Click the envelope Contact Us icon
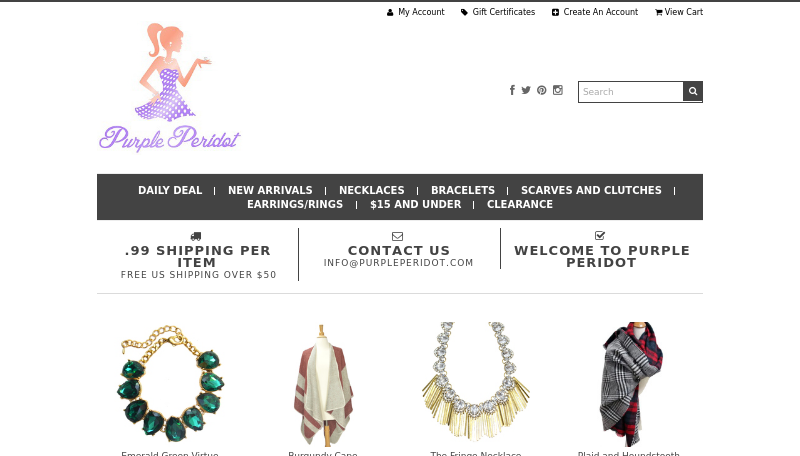 pos(397,236)
